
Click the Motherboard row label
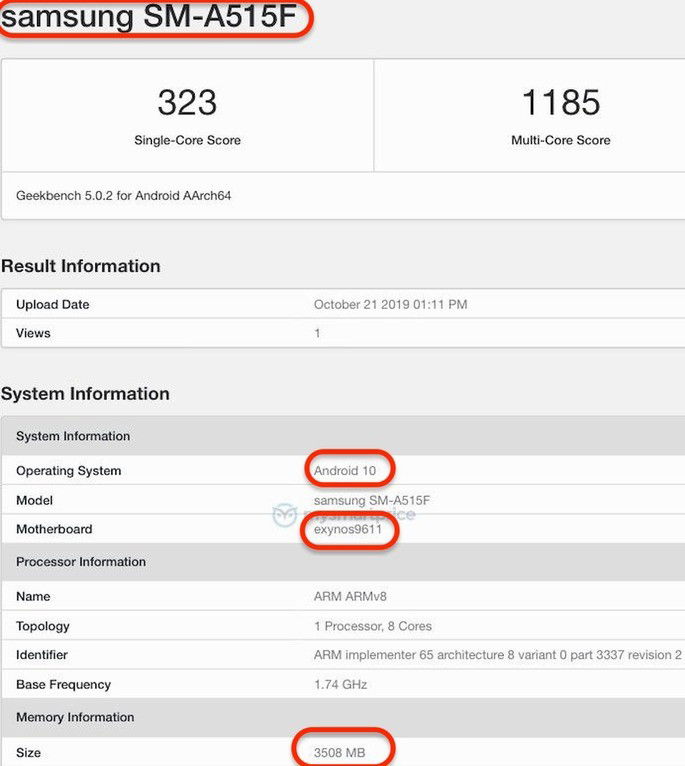54,529
